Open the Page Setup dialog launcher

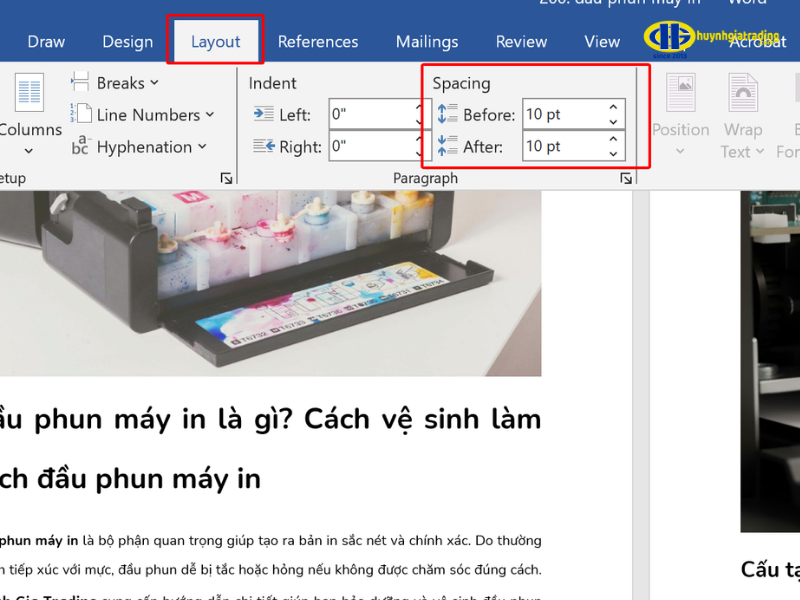[226, 177]
